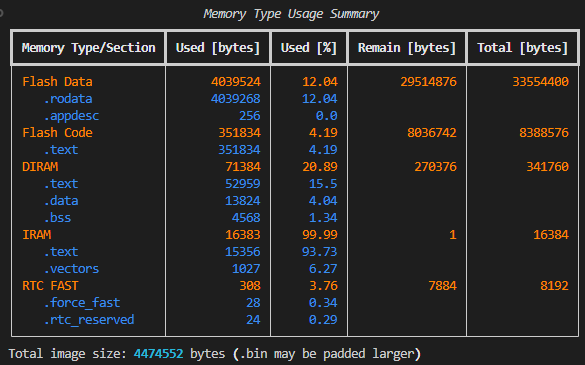This screenshot has width=585, height=365.
Task: Click the '.rodata' section label
Action: pos(68,99)
